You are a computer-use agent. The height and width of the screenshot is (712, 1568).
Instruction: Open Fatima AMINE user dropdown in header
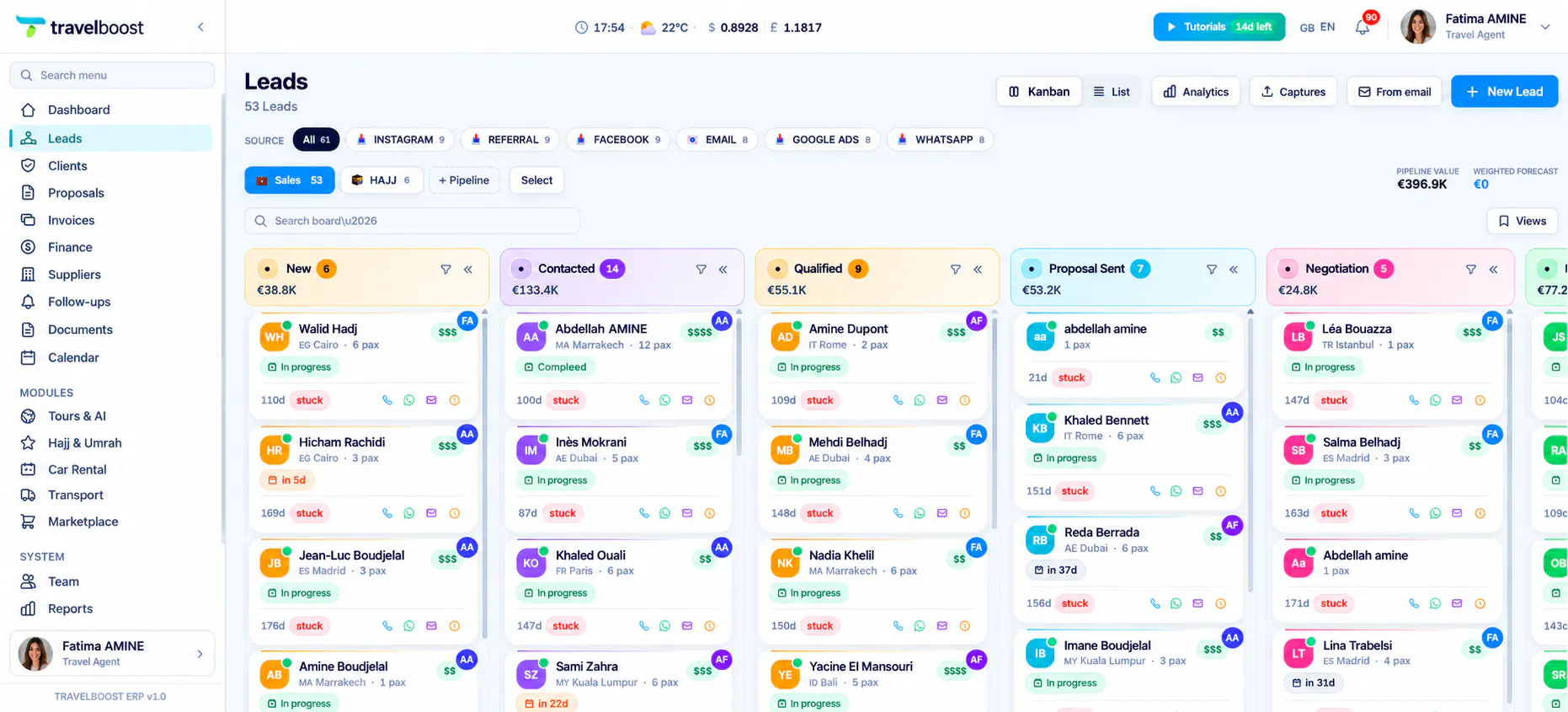click(1545, 27)
